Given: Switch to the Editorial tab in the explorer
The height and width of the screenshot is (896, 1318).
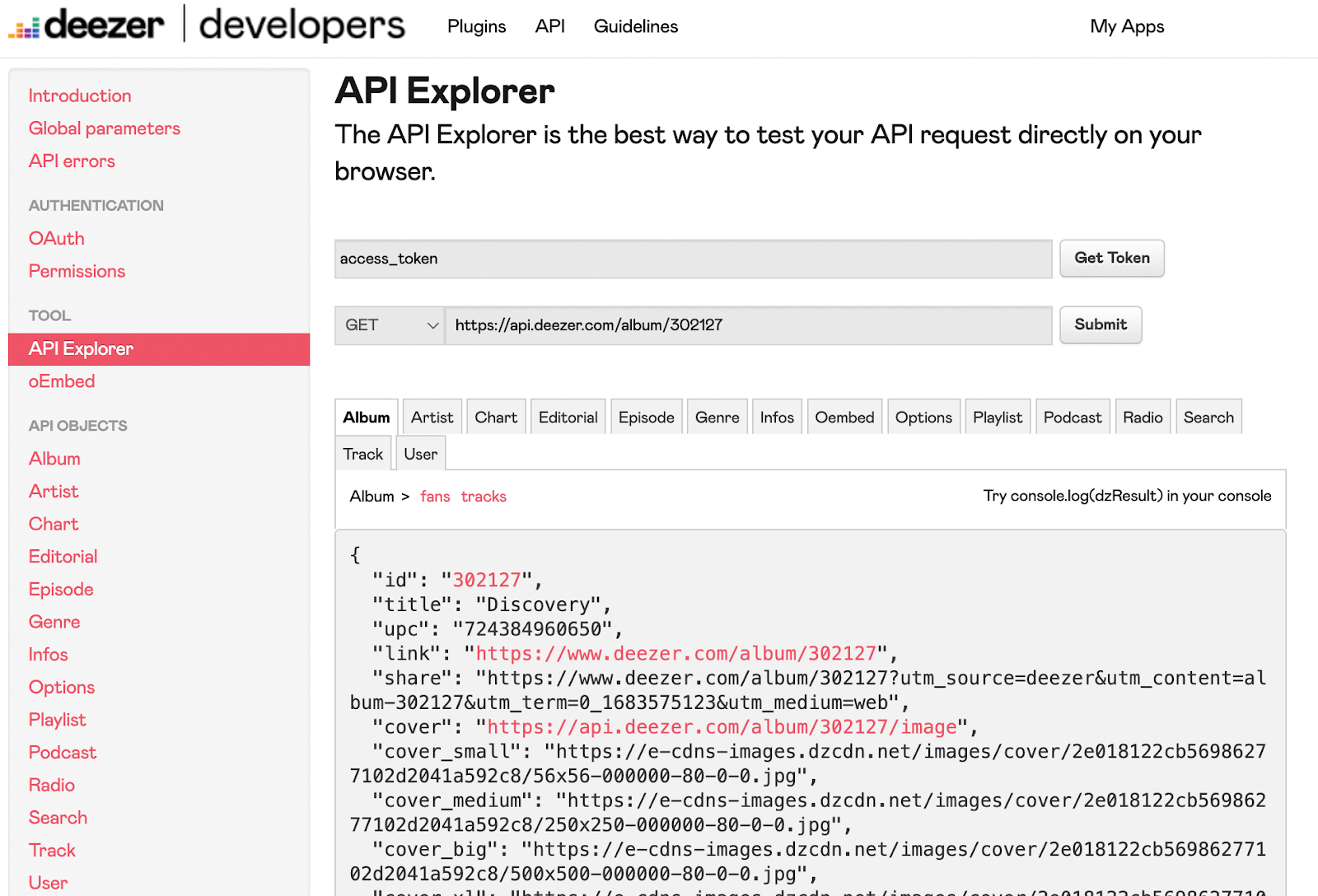Looking at the screenshot, I should (568, 418).
